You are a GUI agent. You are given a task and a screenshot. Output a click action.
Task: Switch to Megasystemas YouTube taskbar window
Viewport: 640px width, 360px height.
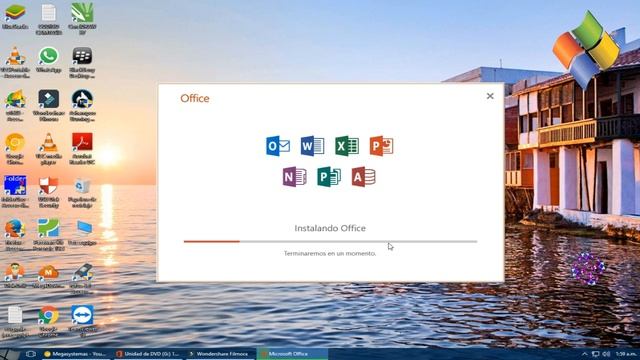point(76,354)
